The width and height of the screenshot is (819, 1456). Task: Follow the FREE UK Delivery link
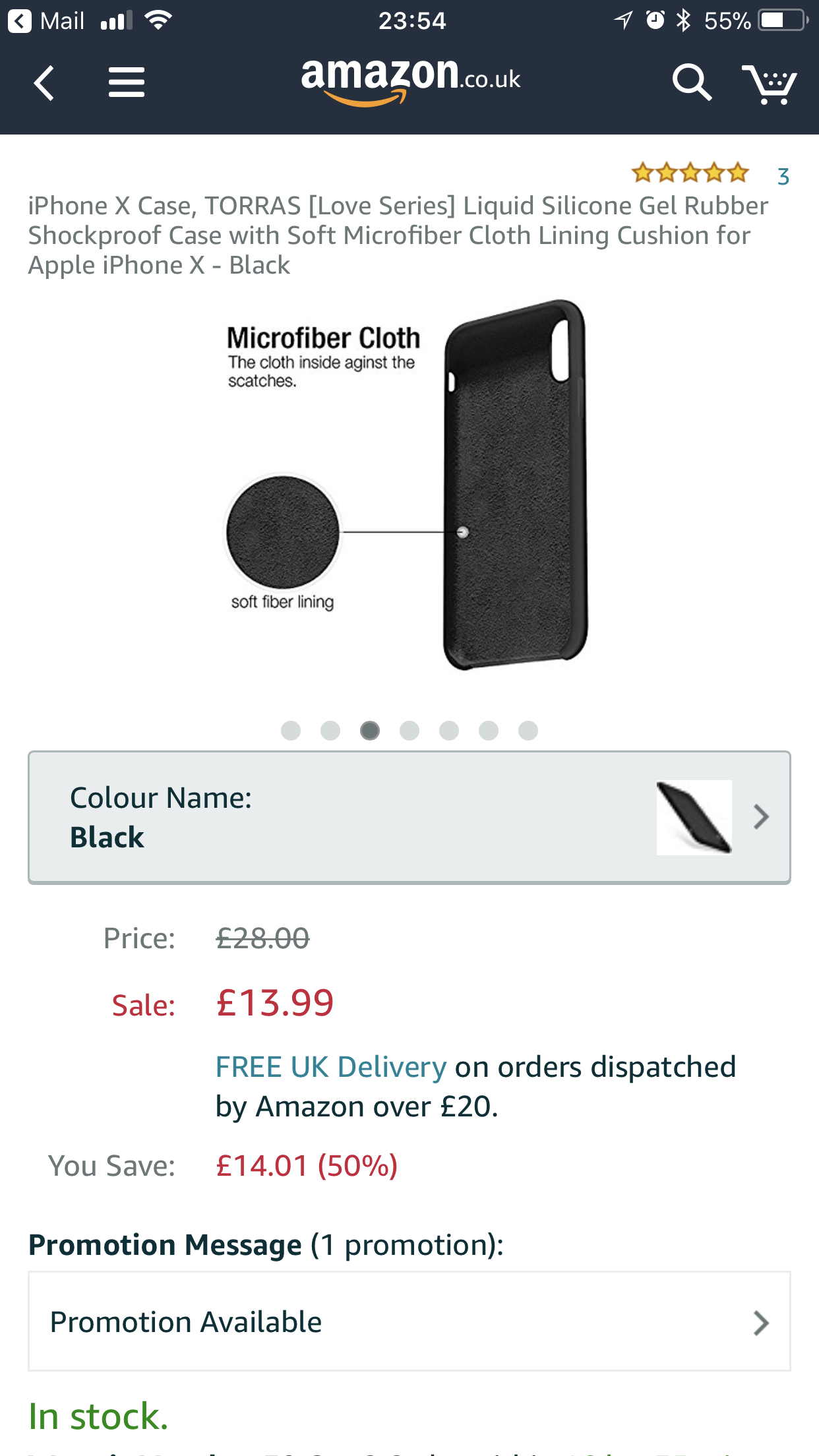[331, 1067]
